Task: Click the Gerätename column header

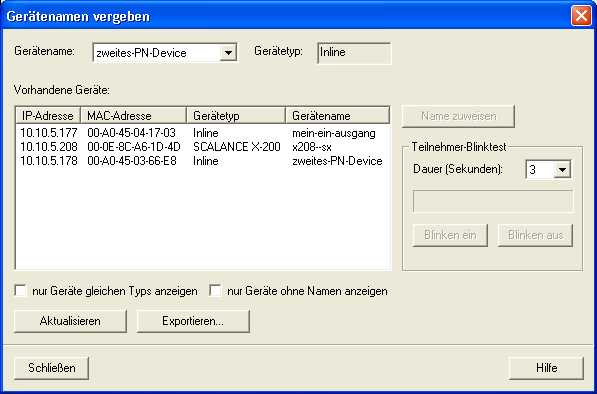Action: click(337, 116)
